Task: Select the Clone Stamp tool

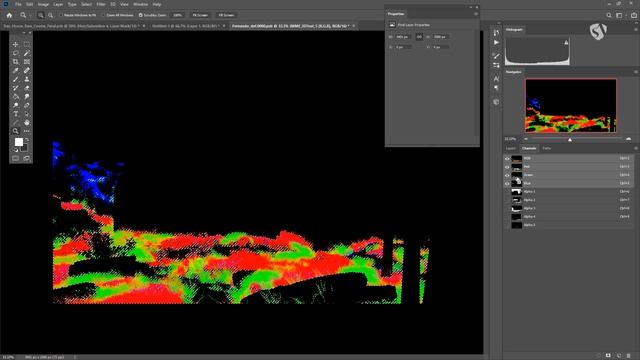Action: 27,79
